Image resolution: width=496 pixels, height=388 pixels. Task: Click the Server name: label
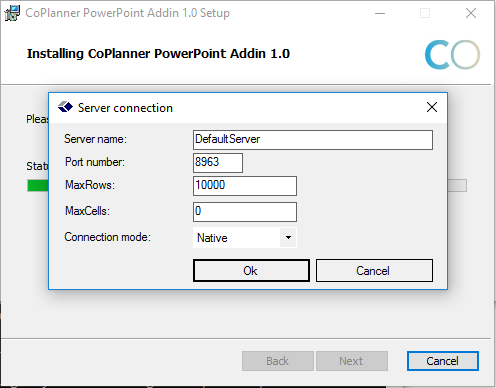click(95, 139)
